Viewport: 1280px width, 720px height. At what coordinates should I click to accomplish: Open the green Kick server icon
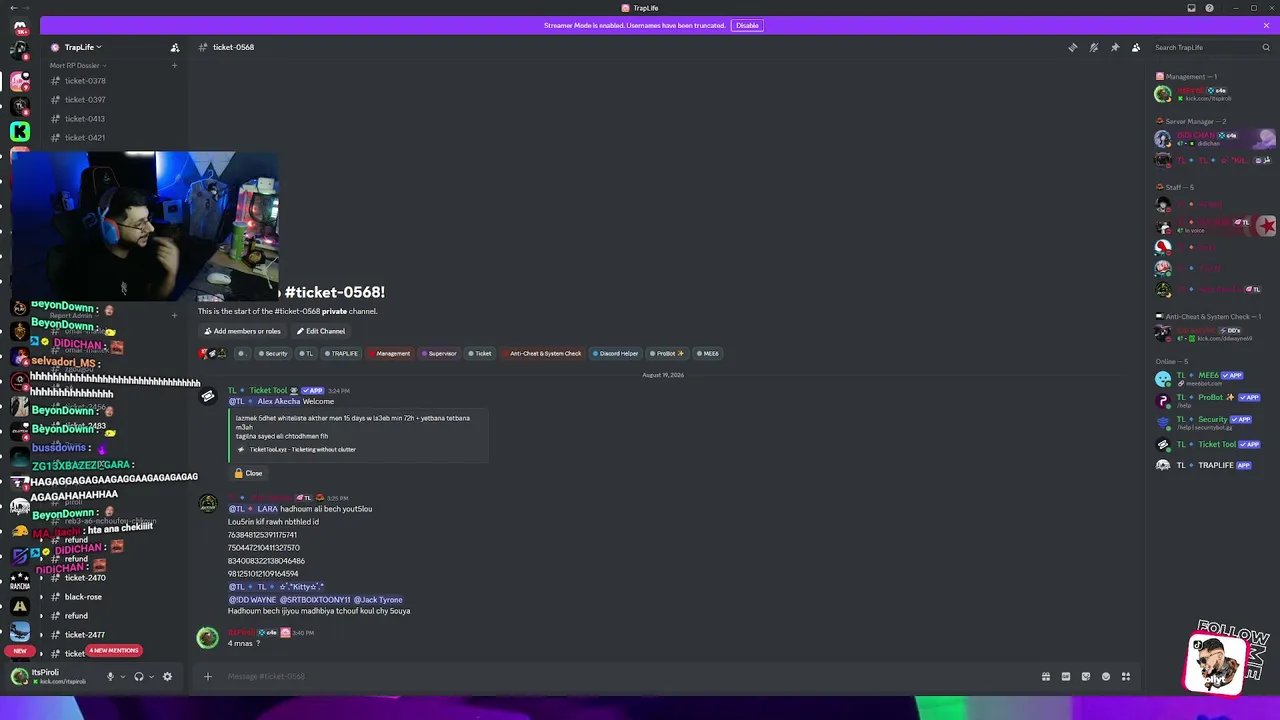19,131
